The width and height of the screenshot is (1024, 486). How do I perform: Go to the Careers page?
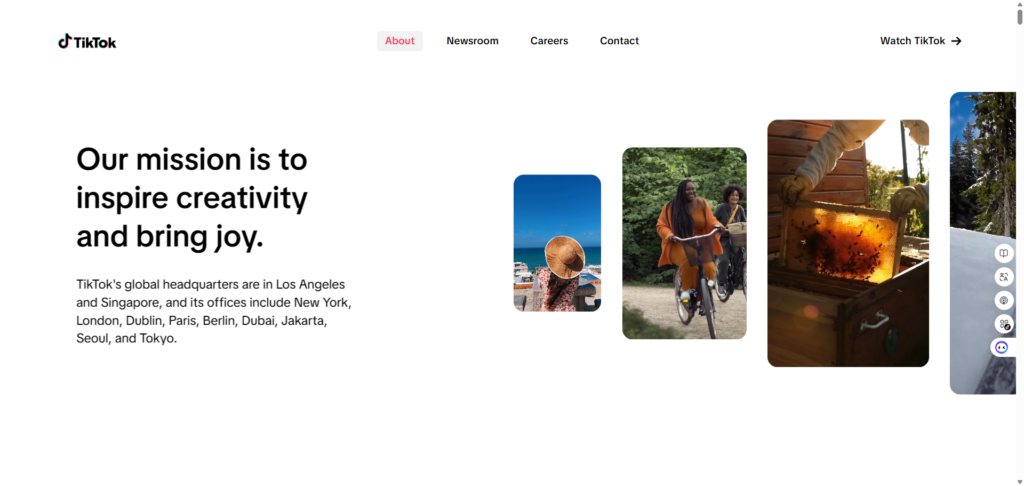tap(549, 40)
